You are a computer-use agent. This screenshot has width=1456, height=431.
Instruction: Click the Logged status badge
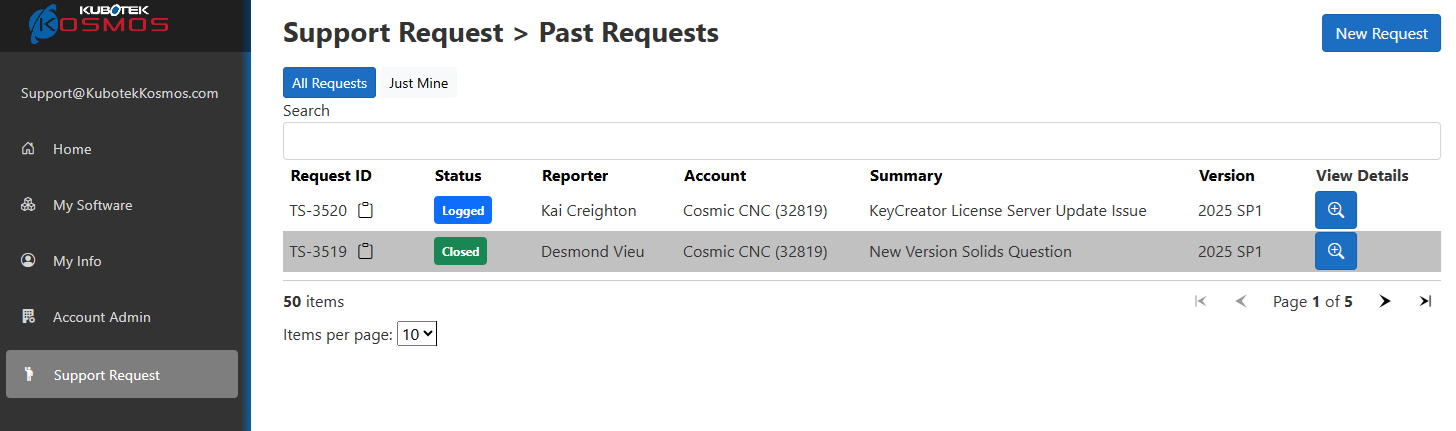tap(463, 211)
